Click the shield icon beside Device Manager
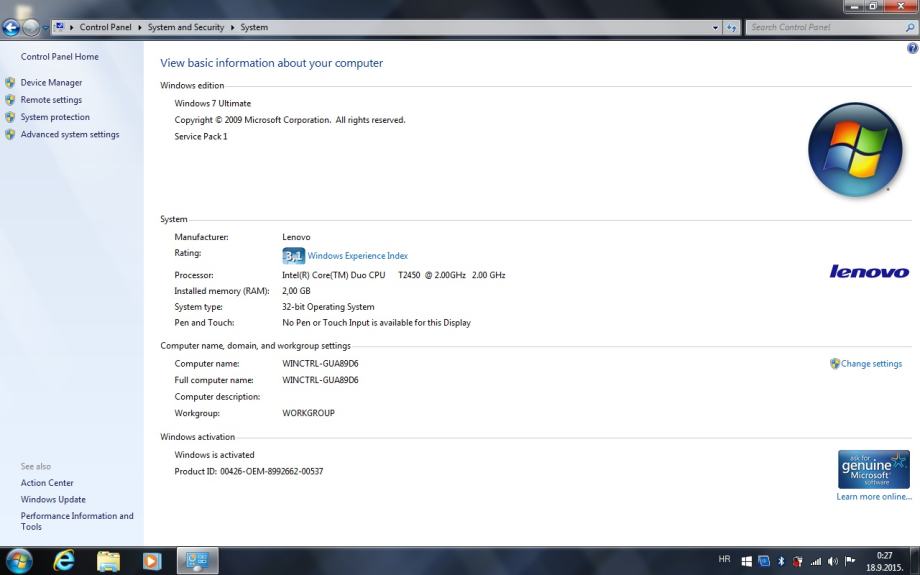 (10, 83)
